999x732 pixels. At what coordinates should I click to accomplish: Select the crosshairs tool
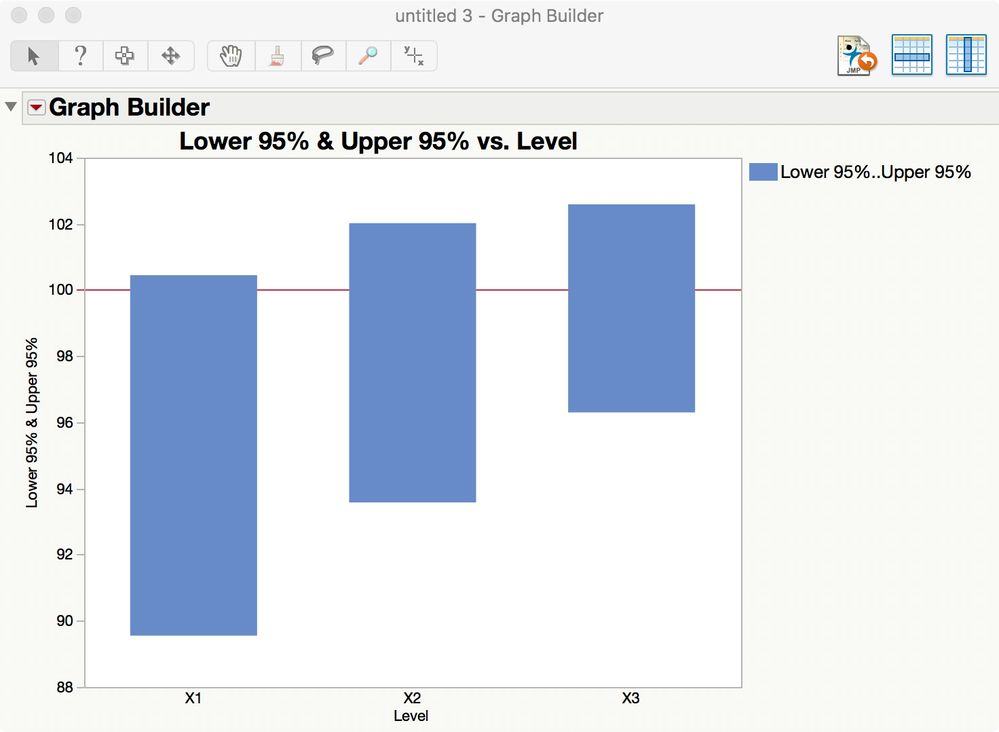[413, 56]
